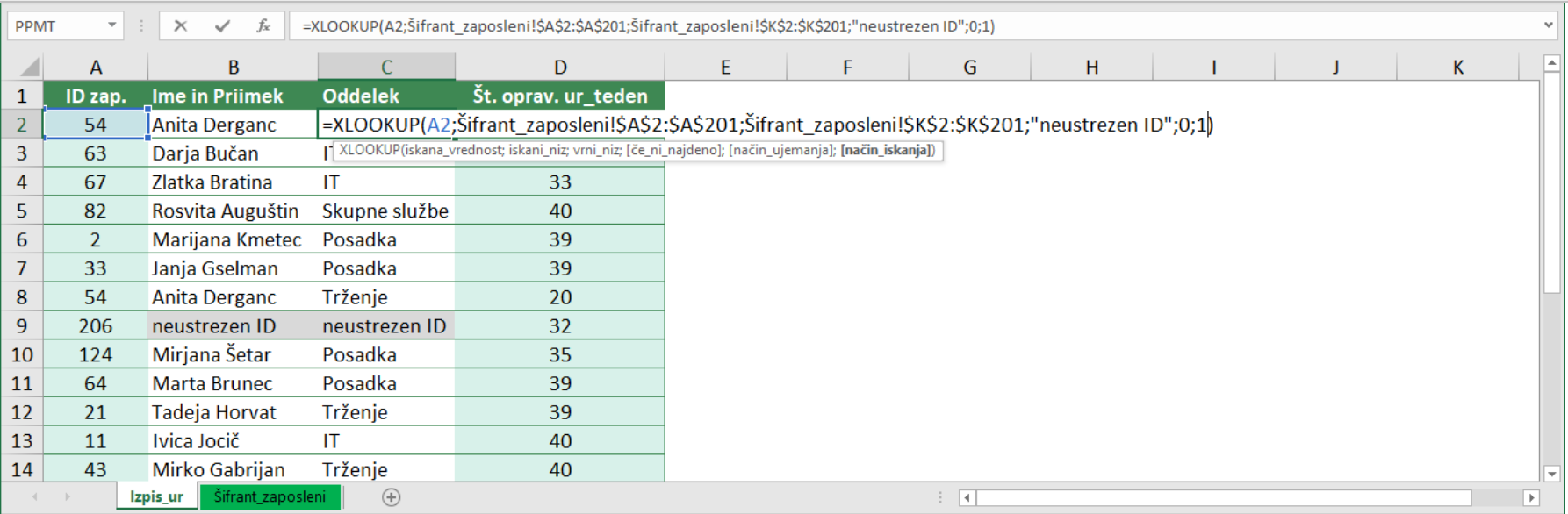Open the Name Box dropdown arrow
The image size is (1568, 514).
click(112, 25)
